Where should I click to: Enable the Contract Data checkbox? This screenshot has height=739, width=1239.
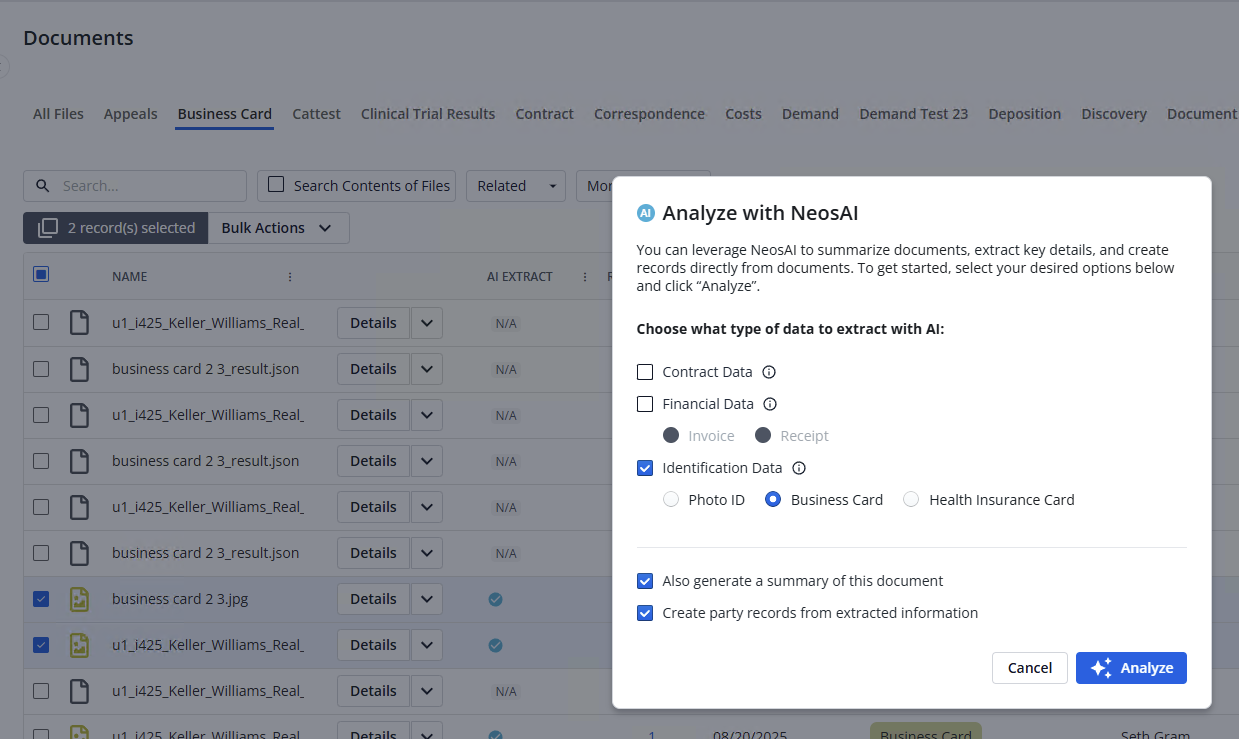pos(645,372)
